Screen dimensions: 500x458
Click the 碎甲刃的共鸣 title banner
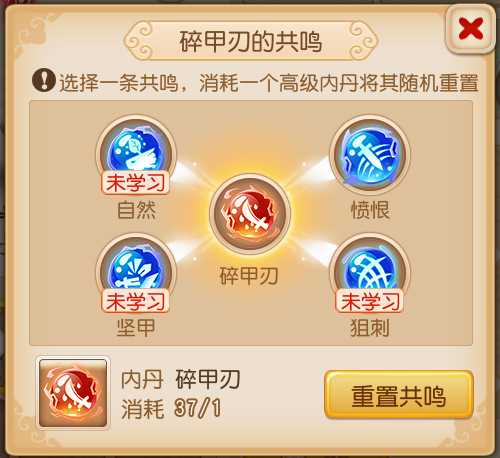click(x=251, y=41)
